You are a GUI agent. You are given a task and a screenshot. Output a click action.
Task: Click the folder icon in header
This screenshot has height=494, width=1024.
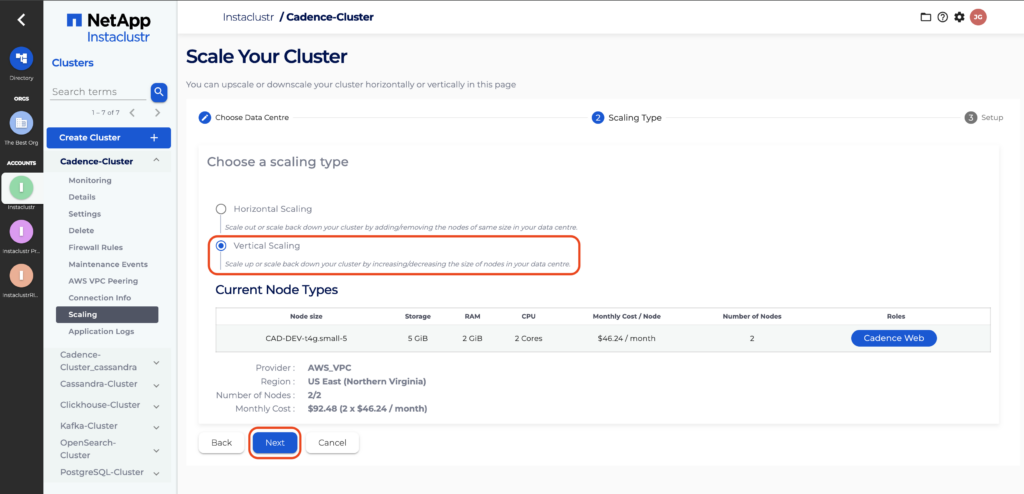point(925,17)
